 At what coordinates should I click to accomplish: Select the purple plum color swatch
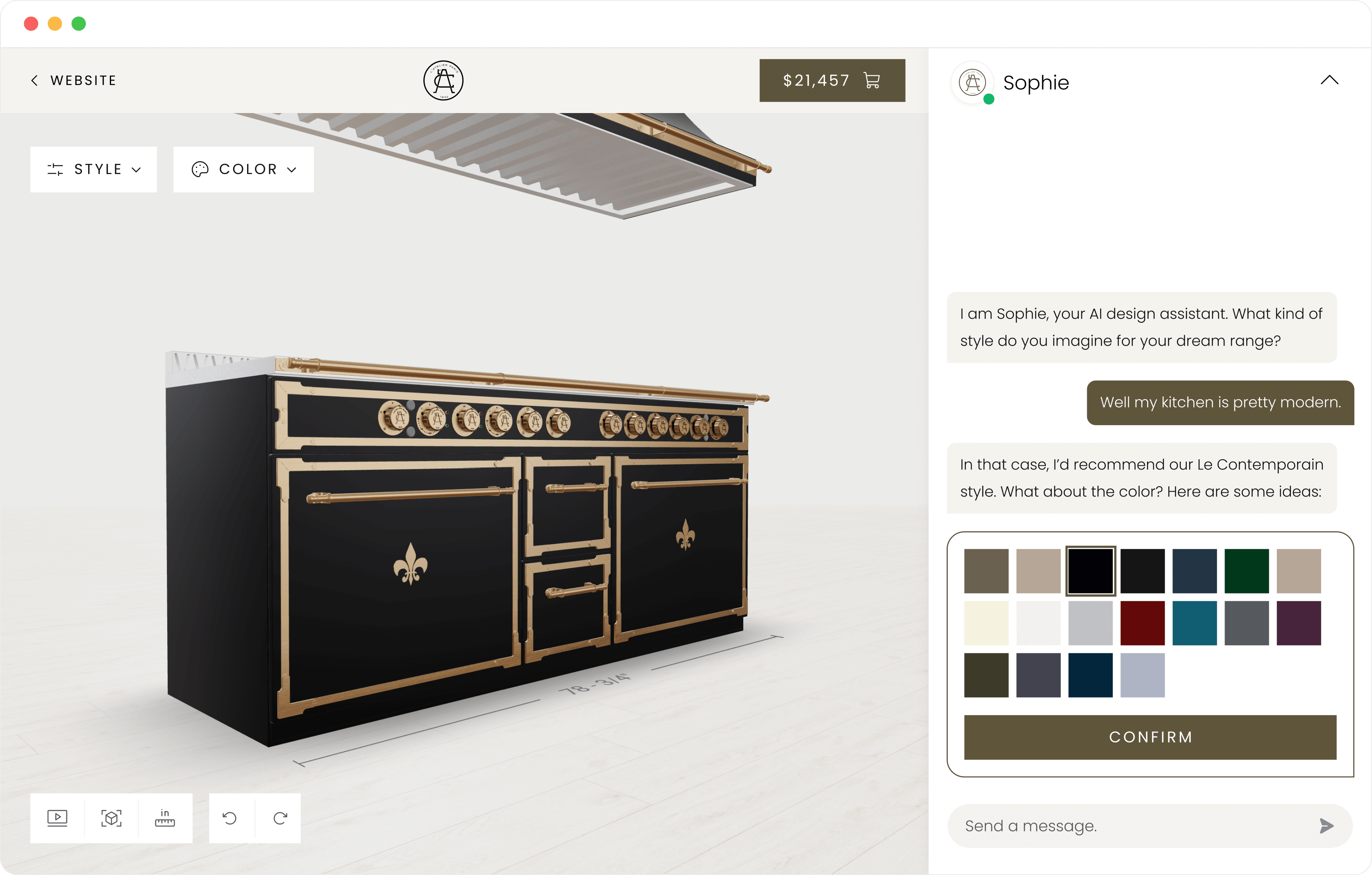[x=1299, y=623]
